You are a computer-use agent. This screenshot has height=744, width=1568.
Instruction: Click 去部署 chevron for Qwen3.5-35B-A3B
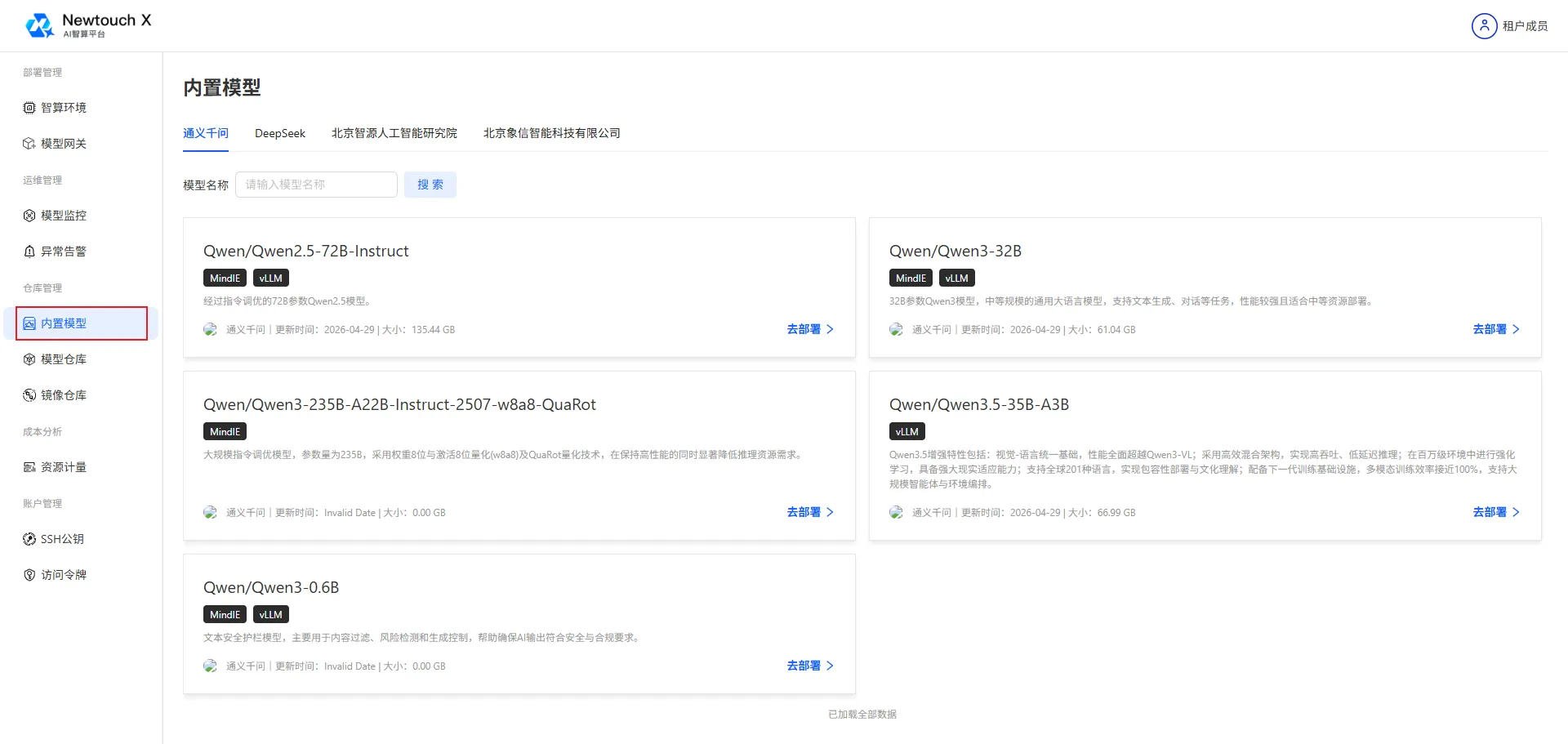(1516, 512)
